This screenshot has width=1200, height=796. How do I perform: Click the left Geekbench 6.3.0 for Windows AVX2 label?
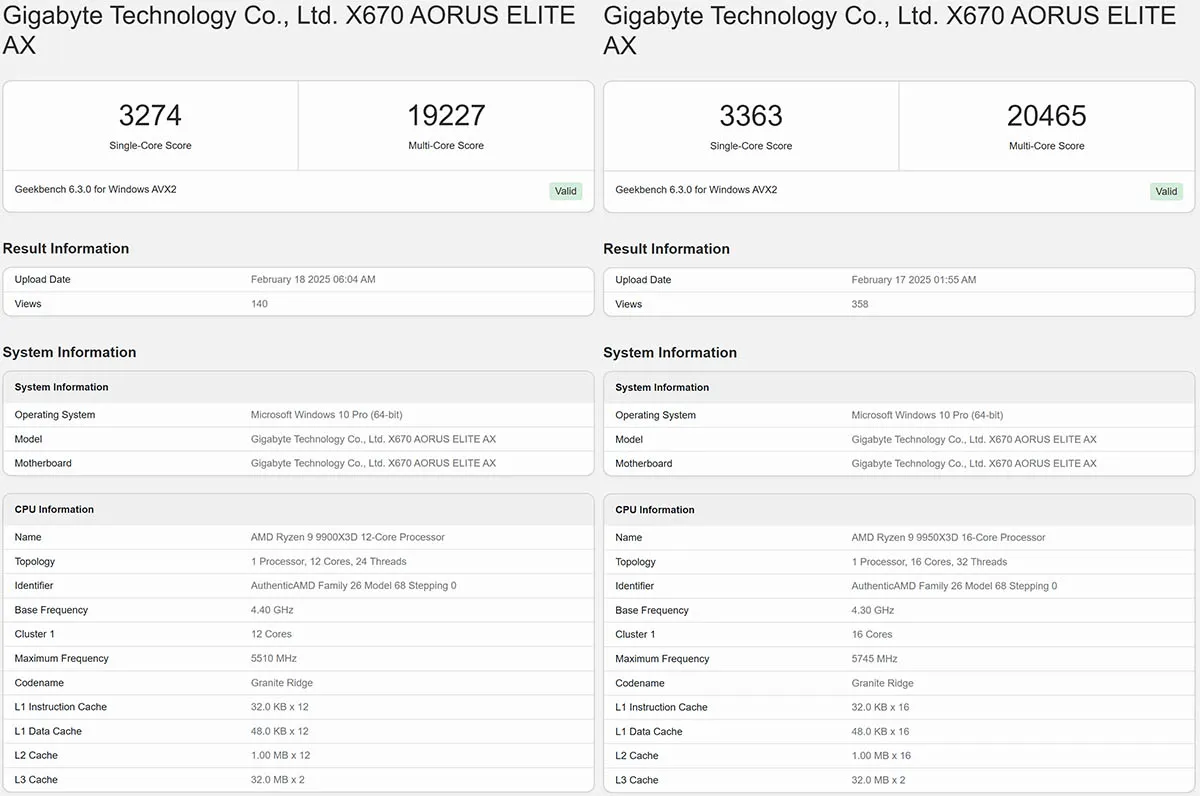point(96,189)
